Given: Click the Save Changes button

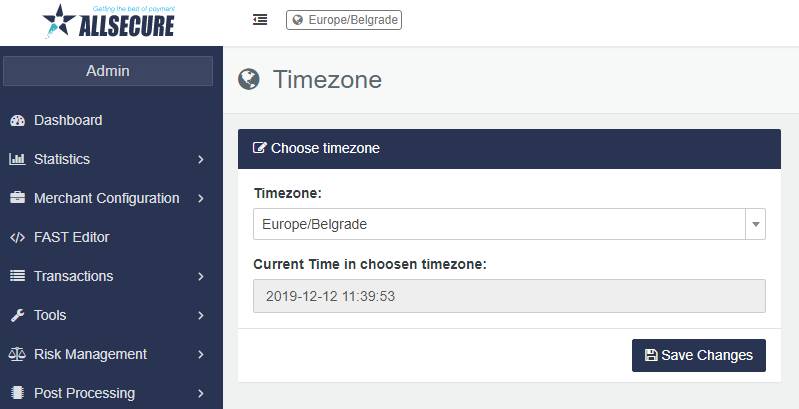Looking at the screenshot, I should (698, 355).
